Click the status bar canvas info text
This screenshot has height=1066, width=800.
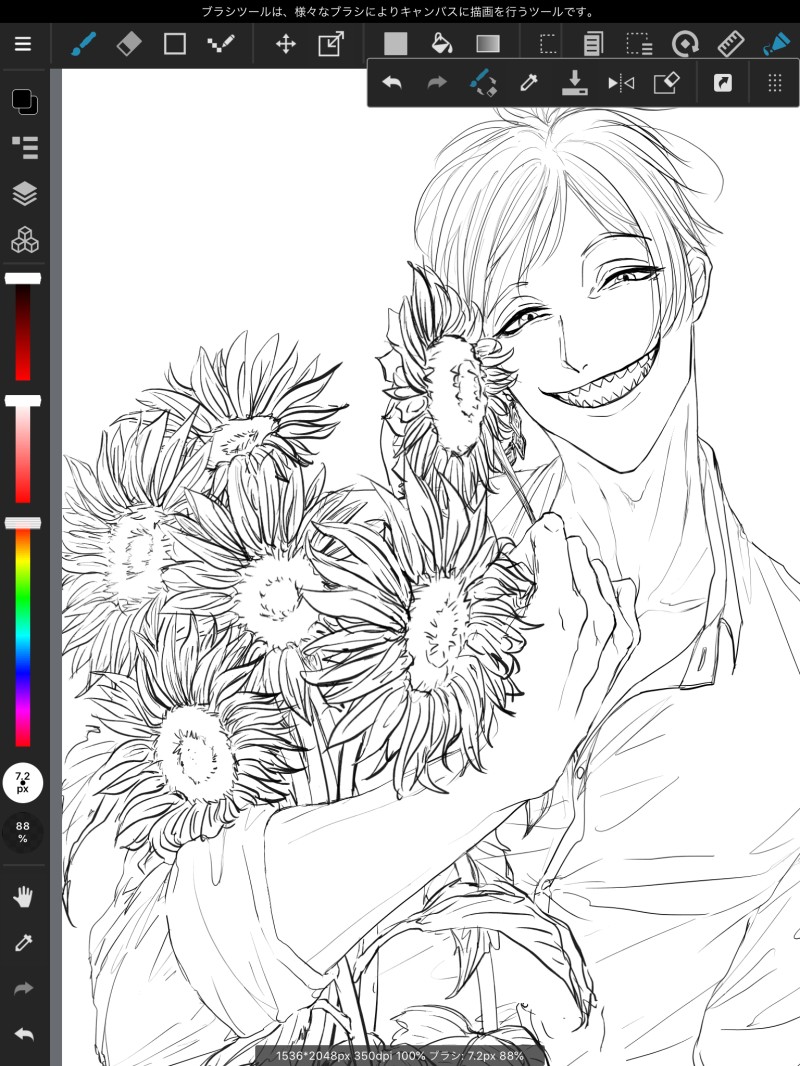click(x=400, y=1056)
